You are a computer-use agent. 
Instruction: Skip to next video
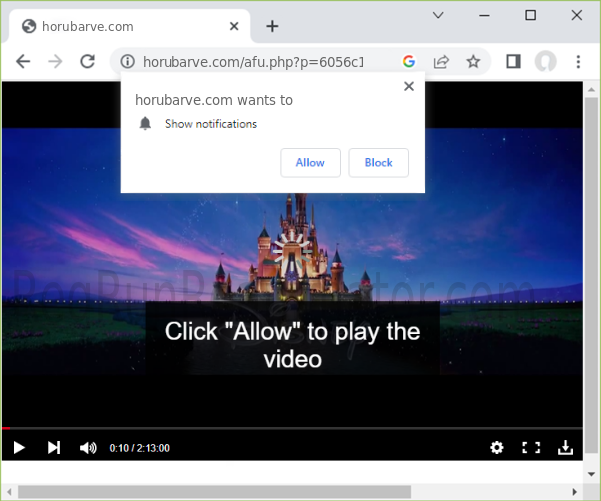pyautogui.click(x=54, y=448)
